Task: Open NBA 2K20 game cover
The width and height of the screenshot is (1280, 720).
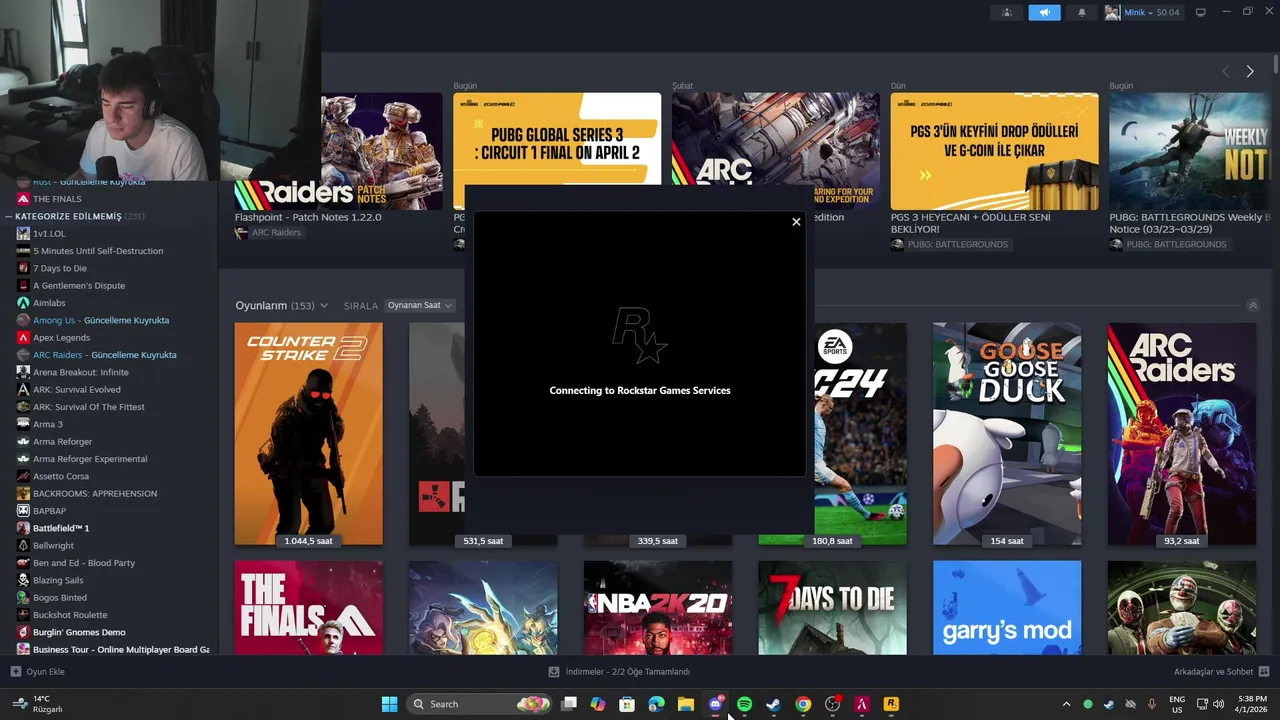Action: coord(657,608)
